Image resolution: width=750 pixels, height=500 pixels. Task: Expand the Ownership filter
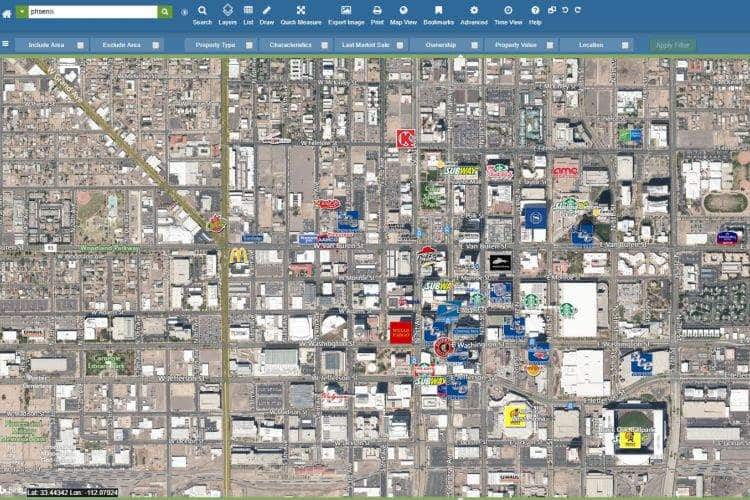point(446,45)
